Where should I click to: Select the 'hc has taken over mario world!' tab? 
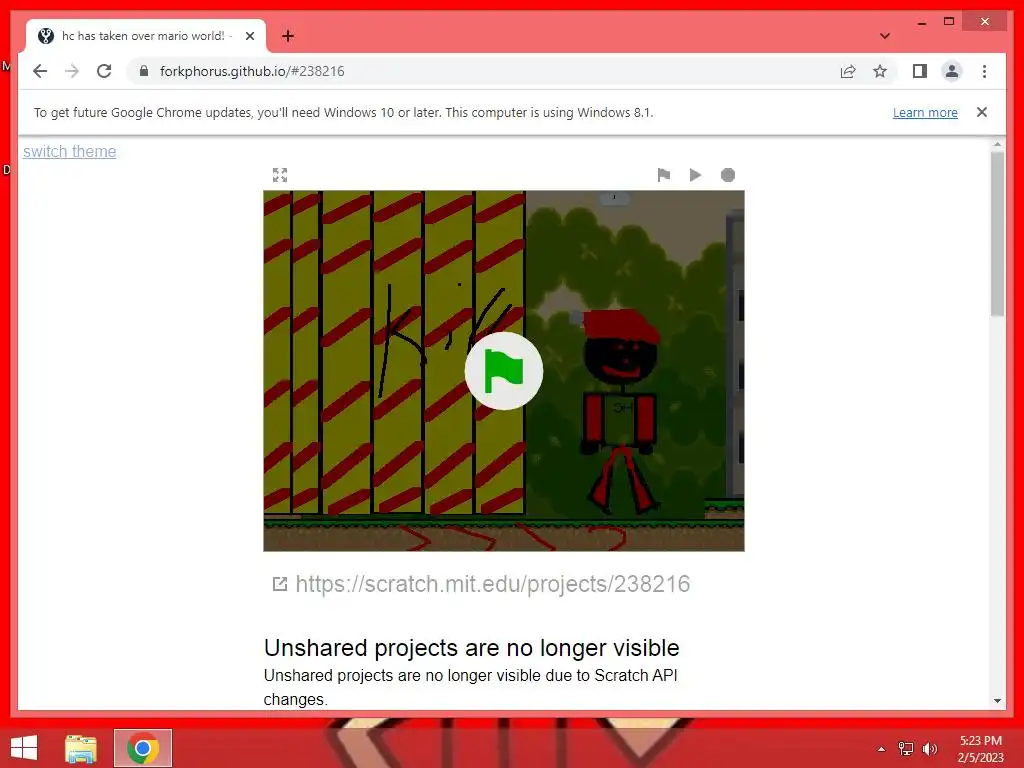point(146,36)
